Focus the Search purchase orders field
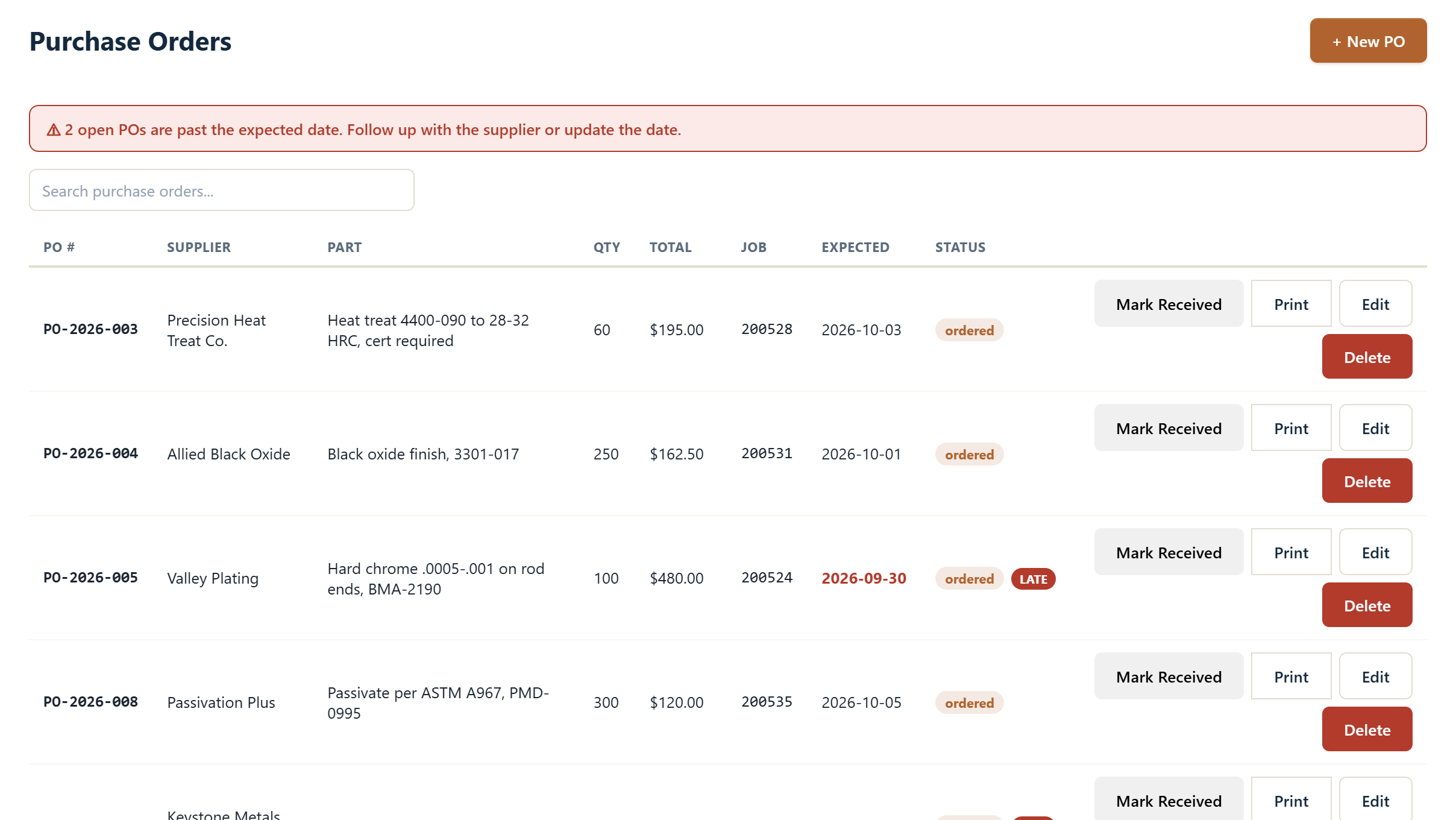Screen dimensions: 1456x820 (x=222, y=191)
